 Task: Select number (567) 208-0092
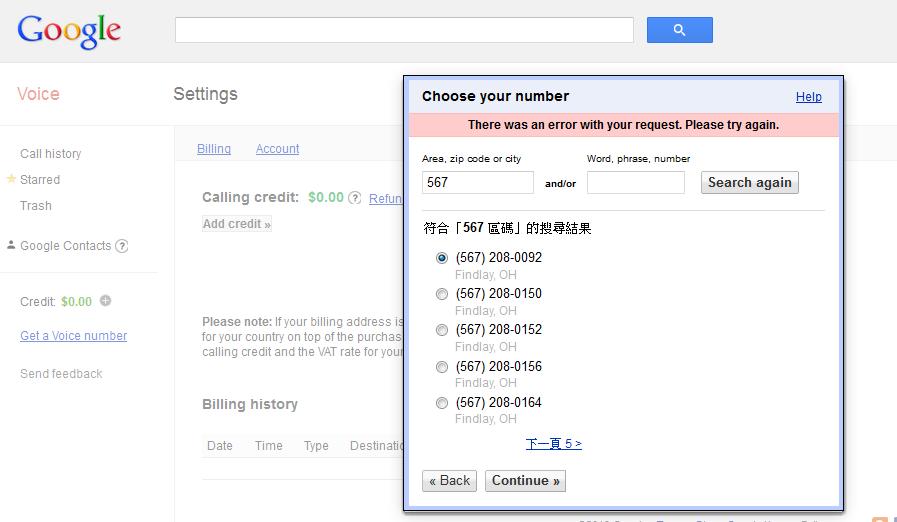[x=442, y=258]
